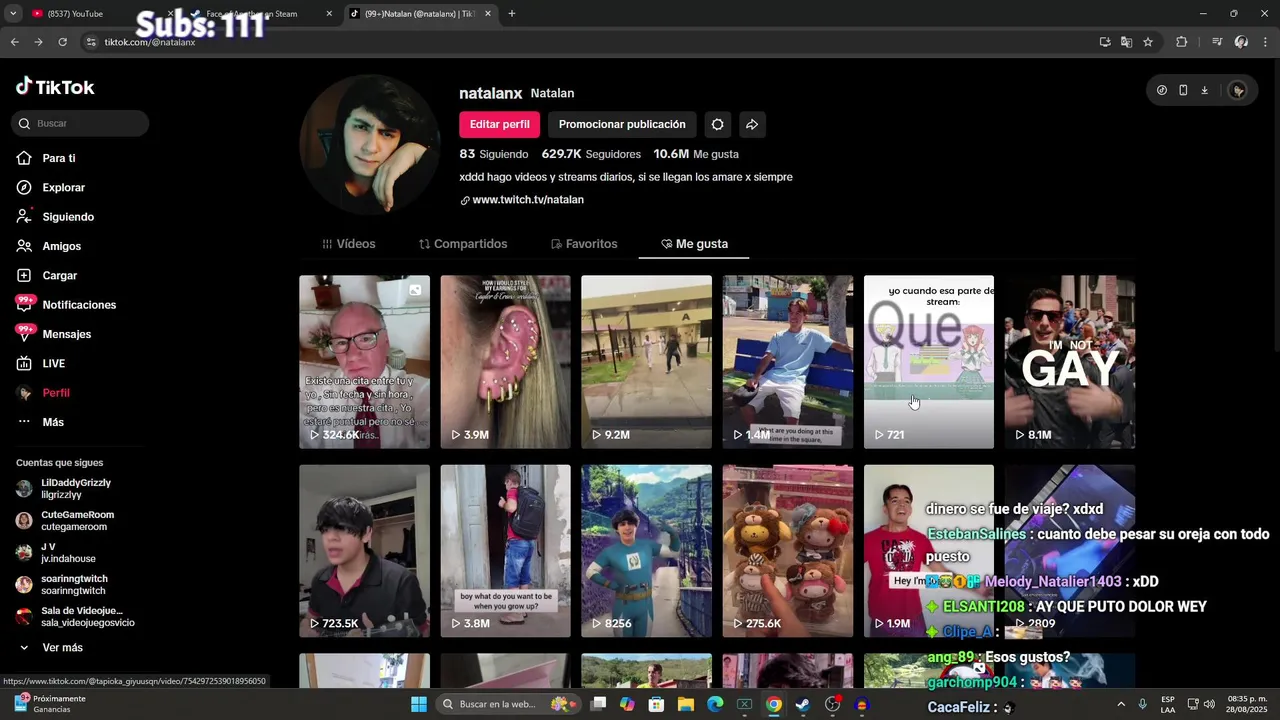Open the 9.2M views schoolyard video
Screen dimensions: 1280x720
[x=646, y=362]
